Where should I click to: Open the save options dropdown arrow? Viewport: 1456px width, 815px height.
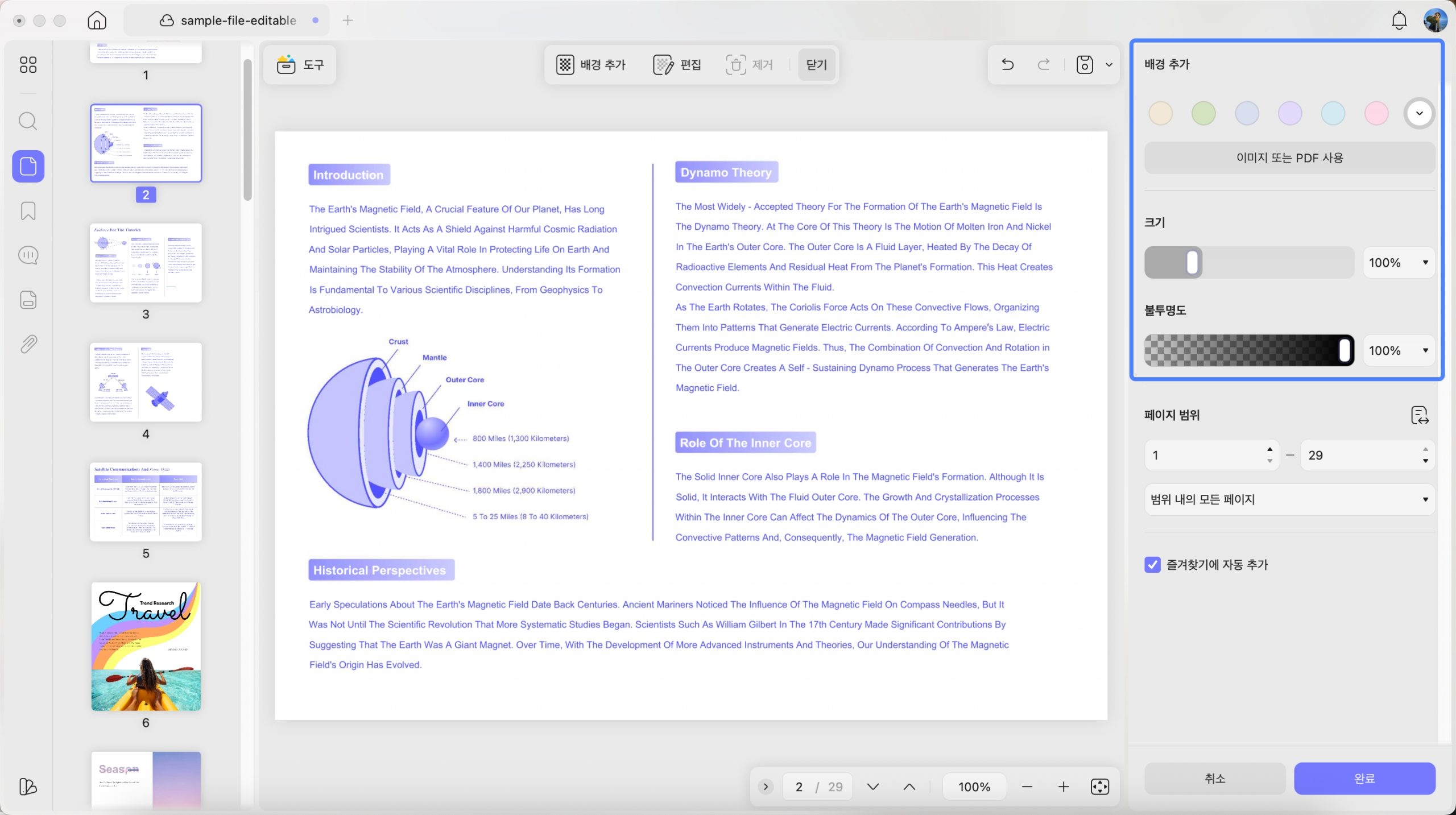(x=1109, y=65)
